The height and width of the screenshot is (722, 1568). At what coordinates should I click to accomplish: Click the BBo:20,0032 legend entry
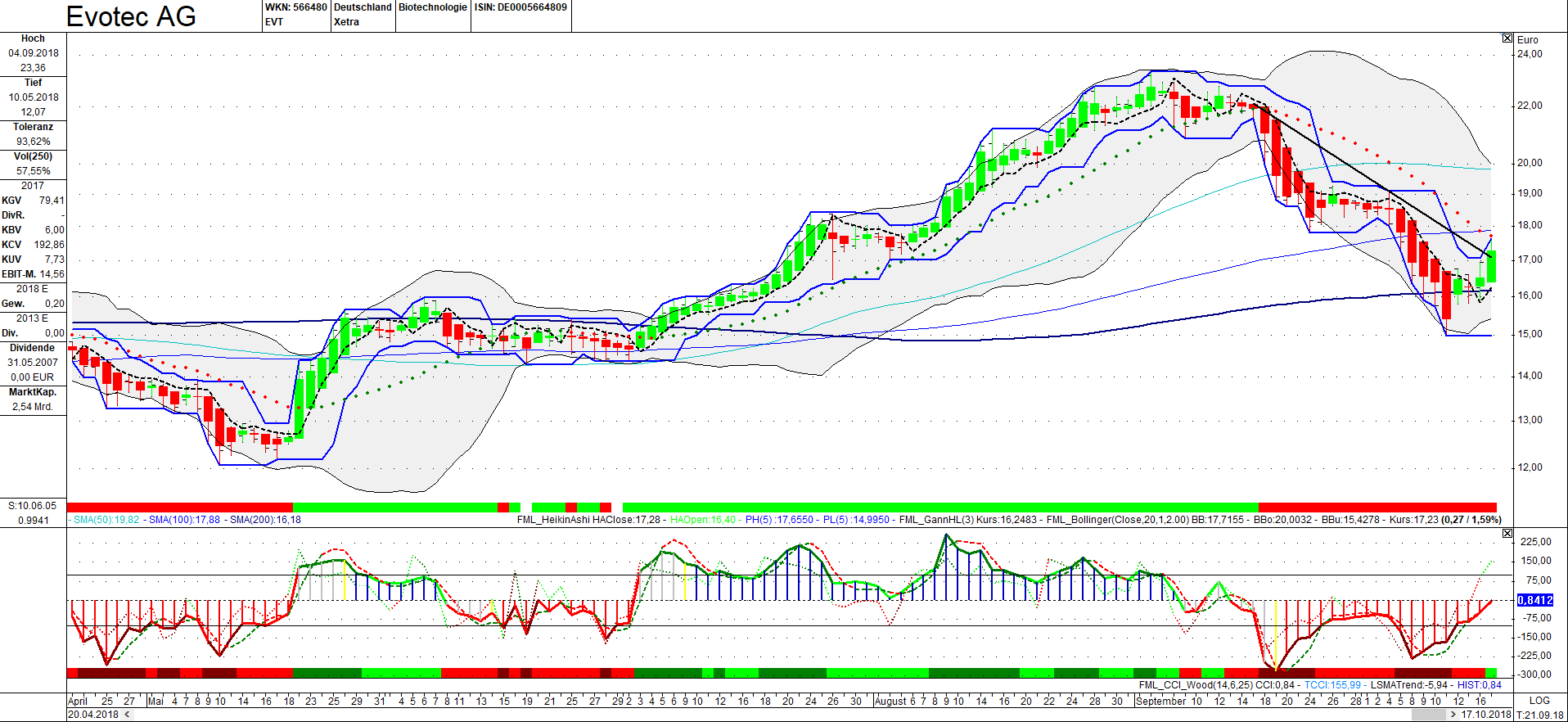1282,520
